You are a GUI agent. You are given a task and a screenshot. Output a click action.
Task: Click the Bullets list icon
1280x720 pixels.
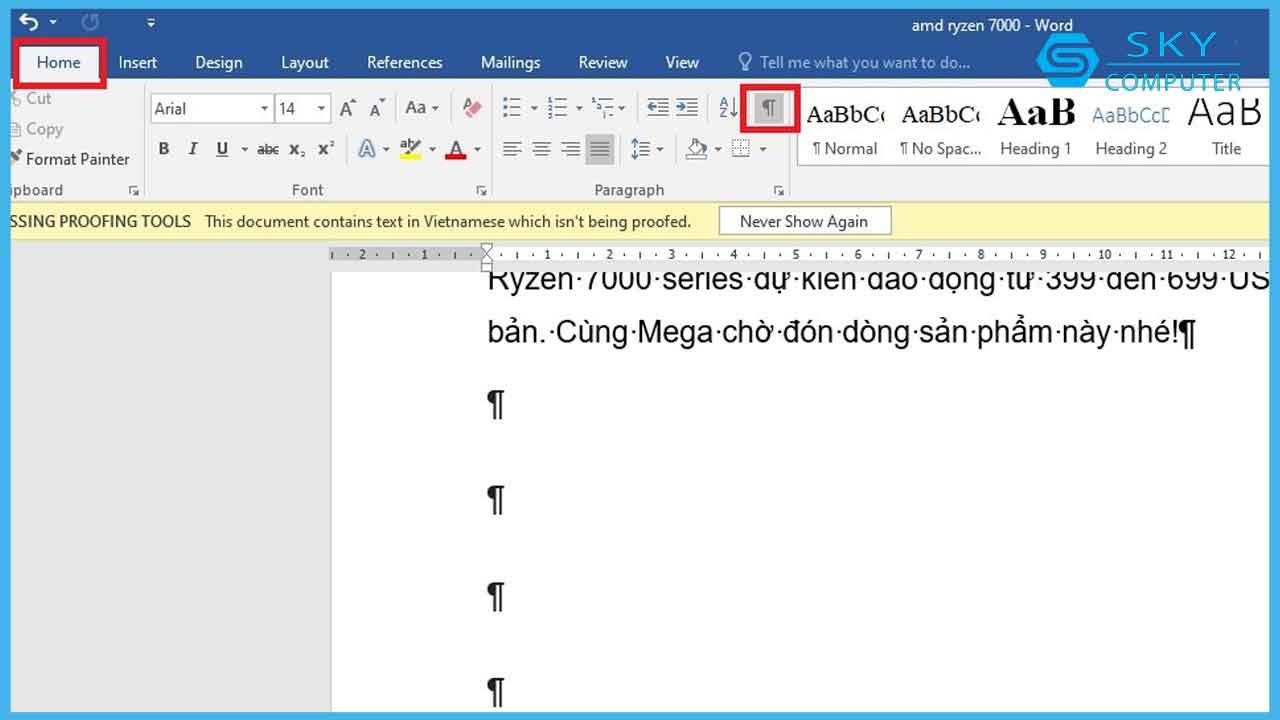coord(512,108)
